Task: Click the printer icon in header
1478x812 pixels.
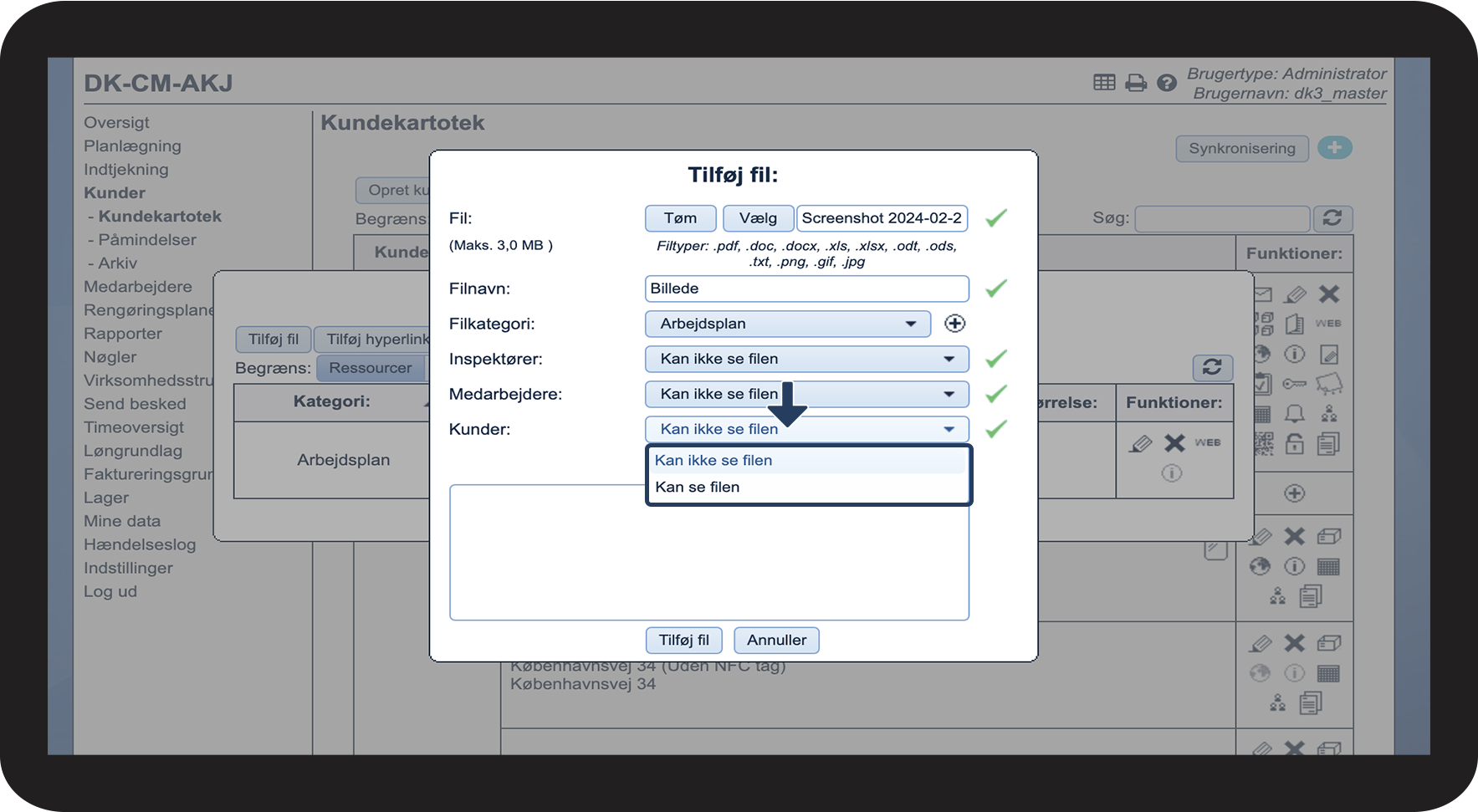Action: [1135, 83]
